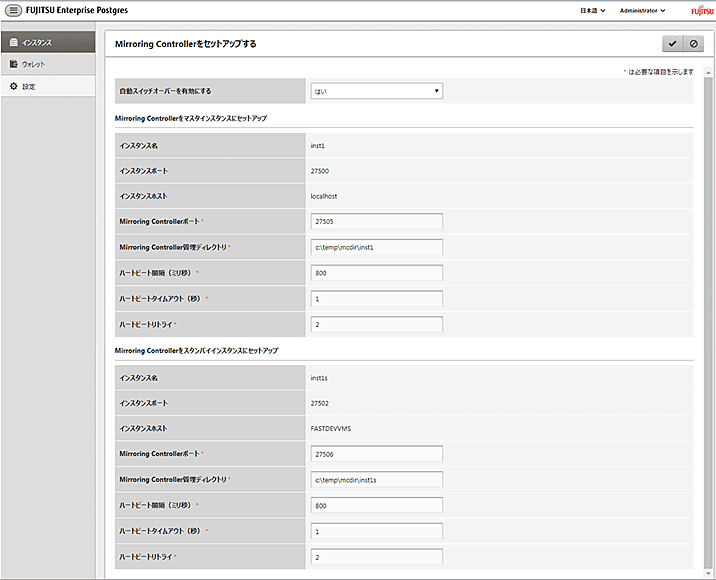Click the FUJITSU logo at top right
The height and width of the screenshot is (580, 716).
tap(702, 11)
